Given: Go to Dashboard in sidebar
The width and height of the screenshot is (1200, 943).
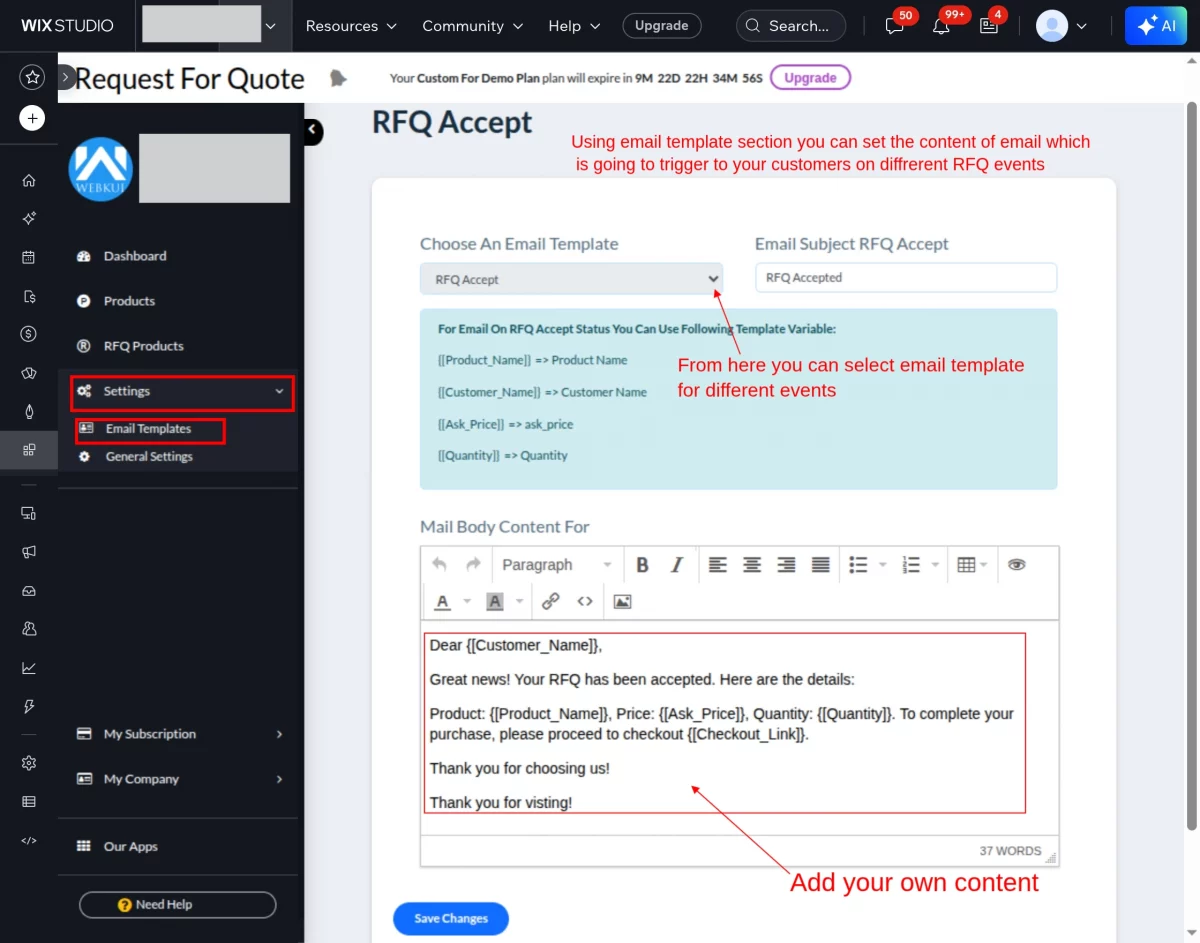Looking at the screenshot, I should click(x=135, y=256).
